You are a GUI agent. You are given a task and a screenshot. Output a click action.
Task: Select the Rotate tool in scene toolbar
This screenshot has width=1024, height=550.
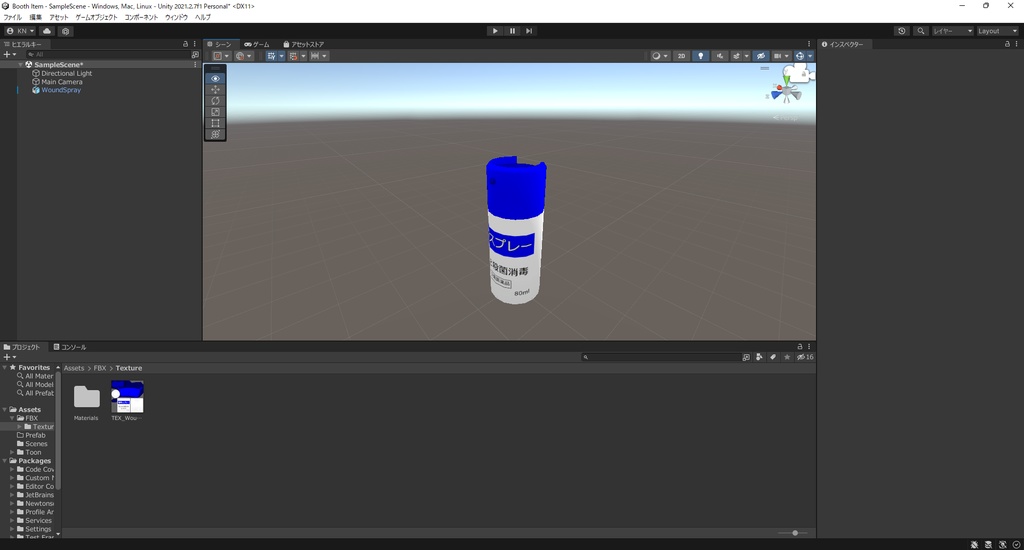215,101
